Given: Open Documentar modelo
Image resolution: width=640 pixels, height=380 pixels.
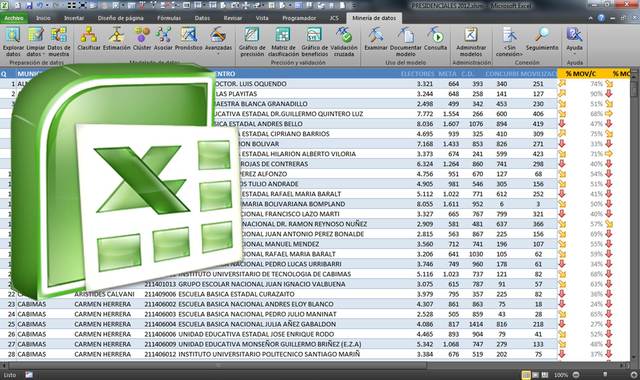Looking at the screenshot, I should click(406, 42).
